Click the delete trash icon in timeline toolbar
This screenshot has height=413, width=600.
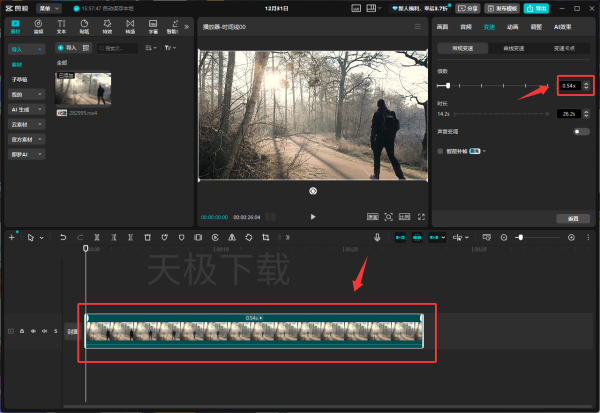click(x=147, y=238)
